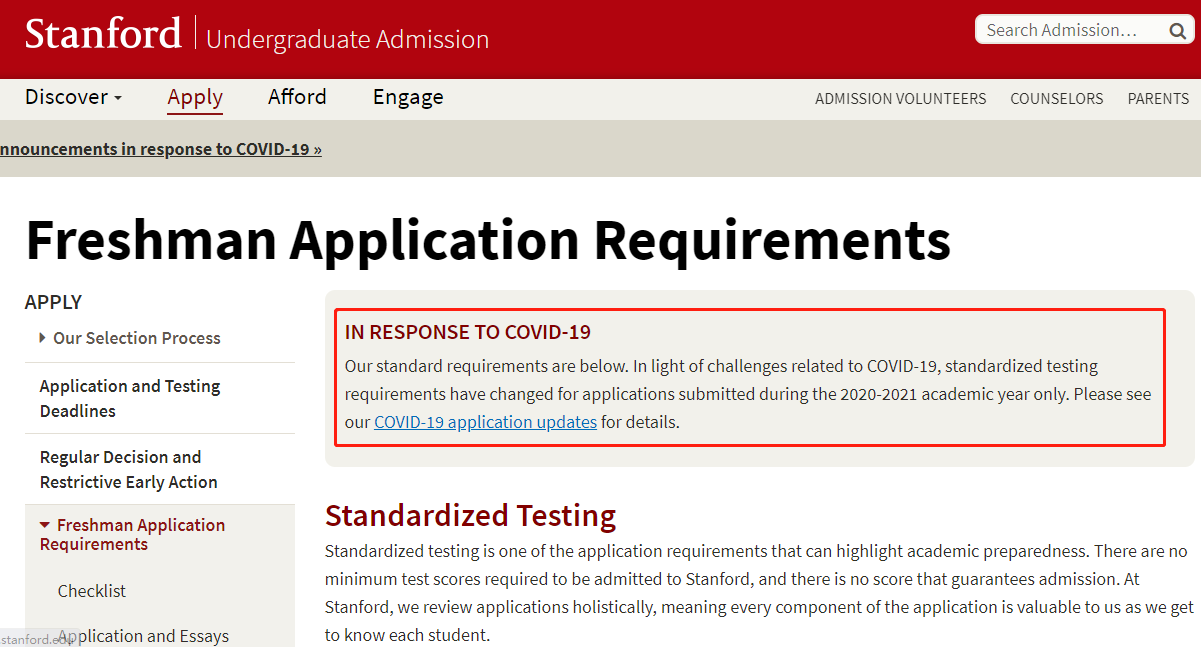Image resolution: width=1201 pixels, height=647 pixels.
Task: Open the Counselors link
Action: point(1057,99)
